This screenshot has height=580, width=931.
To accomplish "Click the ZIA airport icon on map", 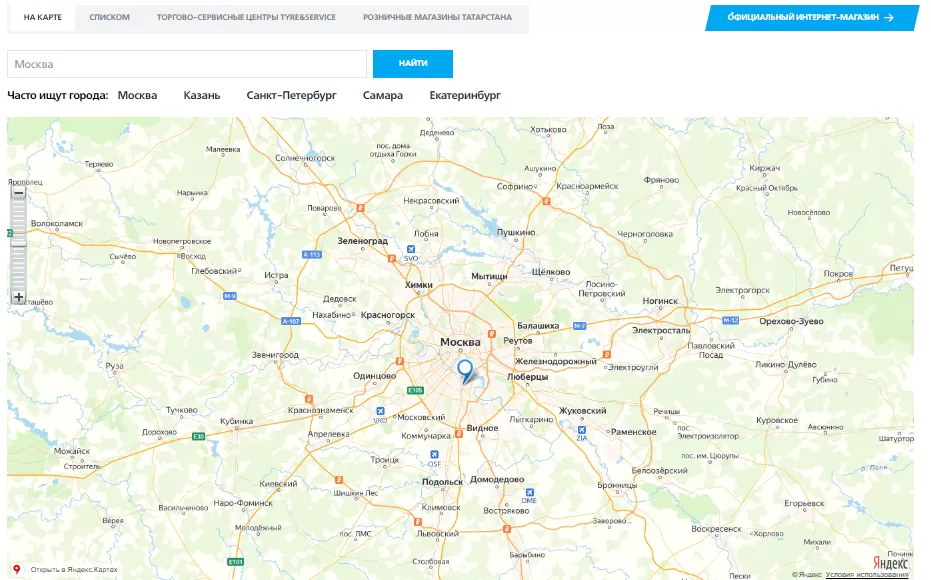I will click(x=581, y=429).
